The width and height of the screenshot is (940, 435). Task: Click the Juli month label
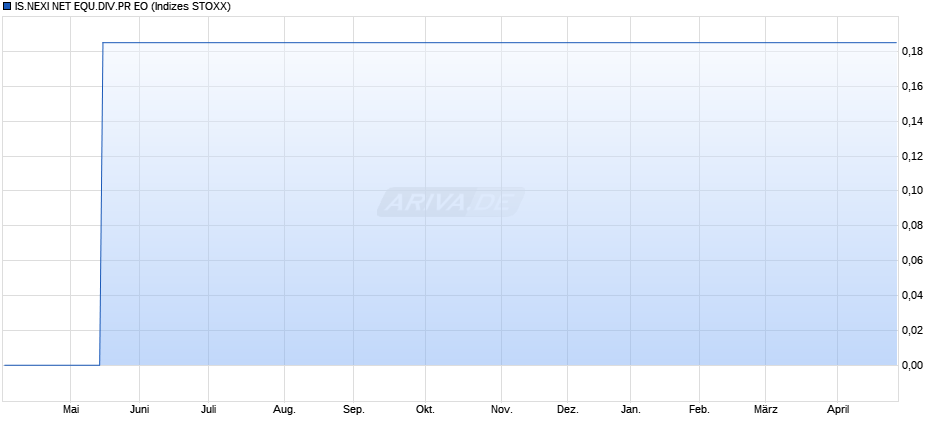[208, 409]
